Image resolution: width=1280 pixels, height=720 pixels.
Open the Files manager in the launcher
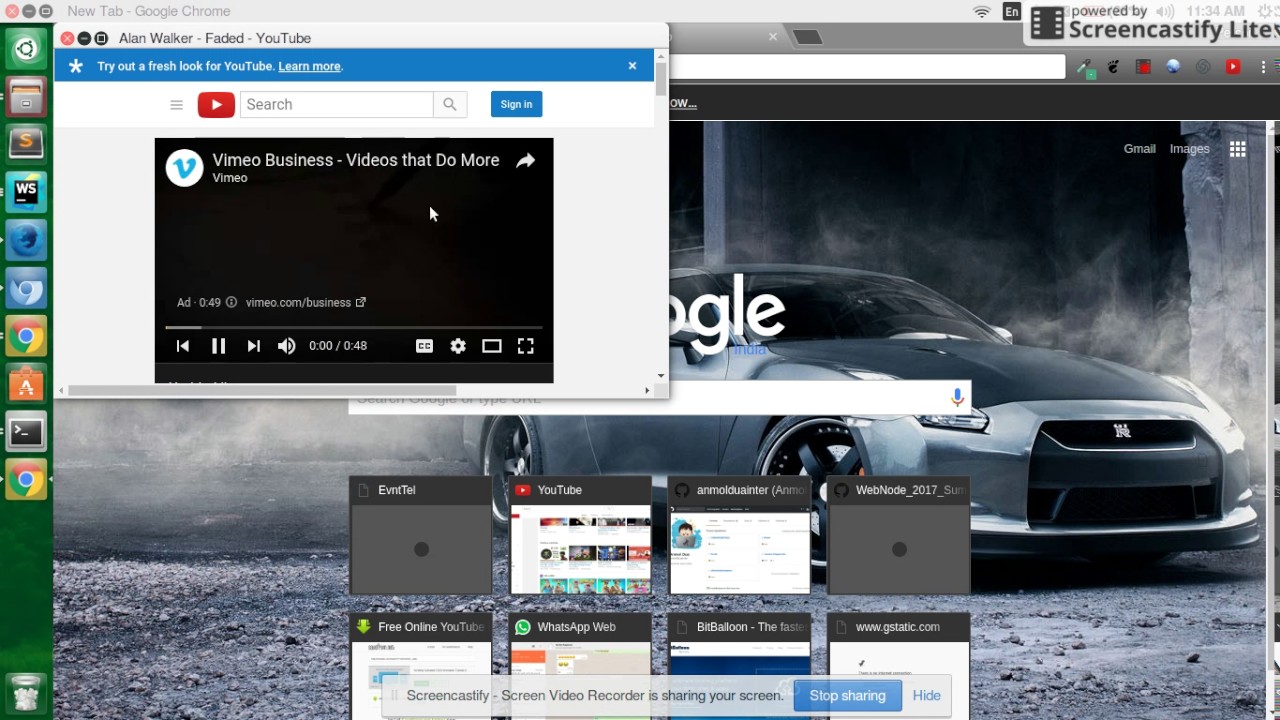pos(26,97)
